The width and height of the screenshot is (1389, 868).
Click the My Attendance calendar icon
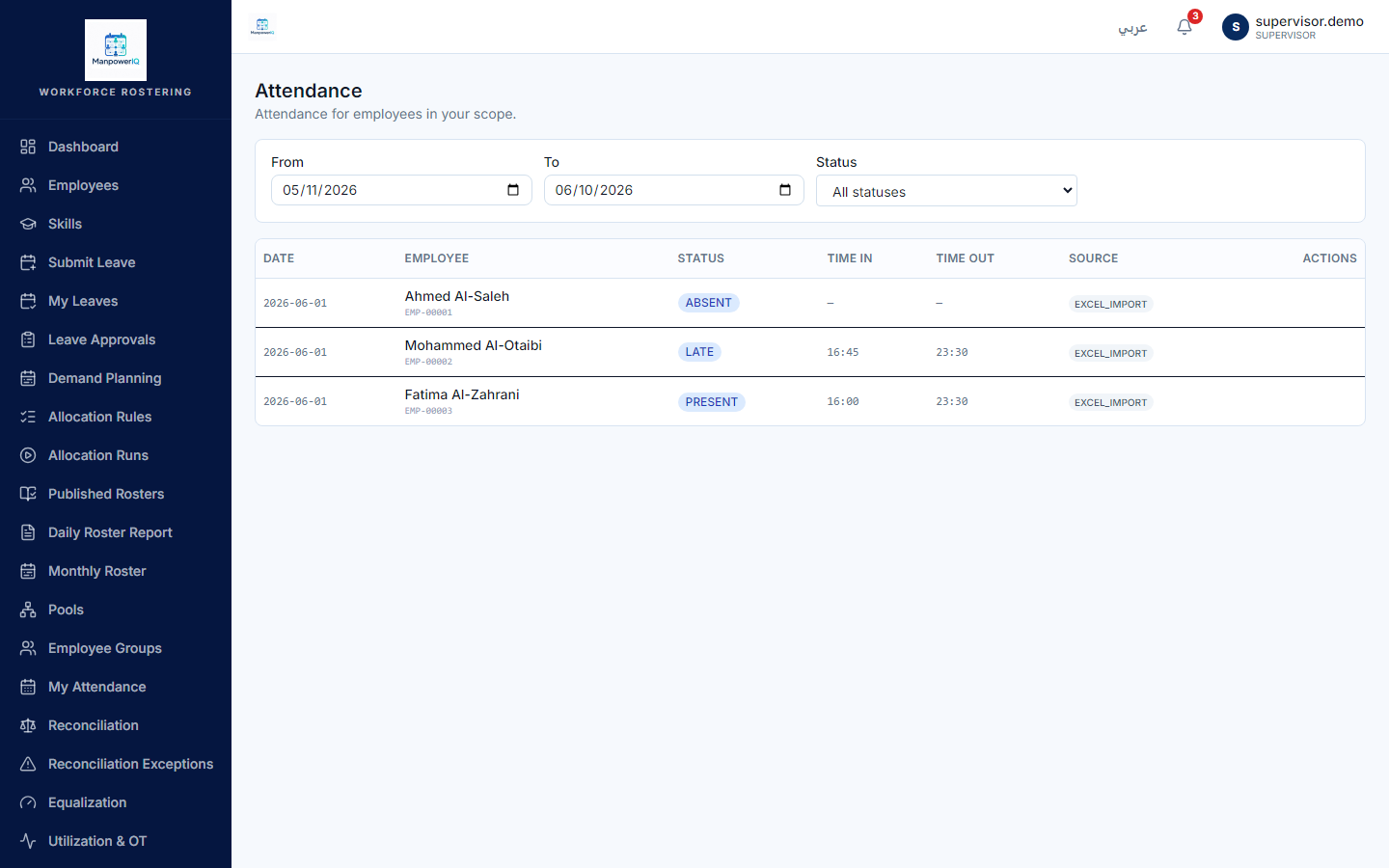click(x=28, y=687)
